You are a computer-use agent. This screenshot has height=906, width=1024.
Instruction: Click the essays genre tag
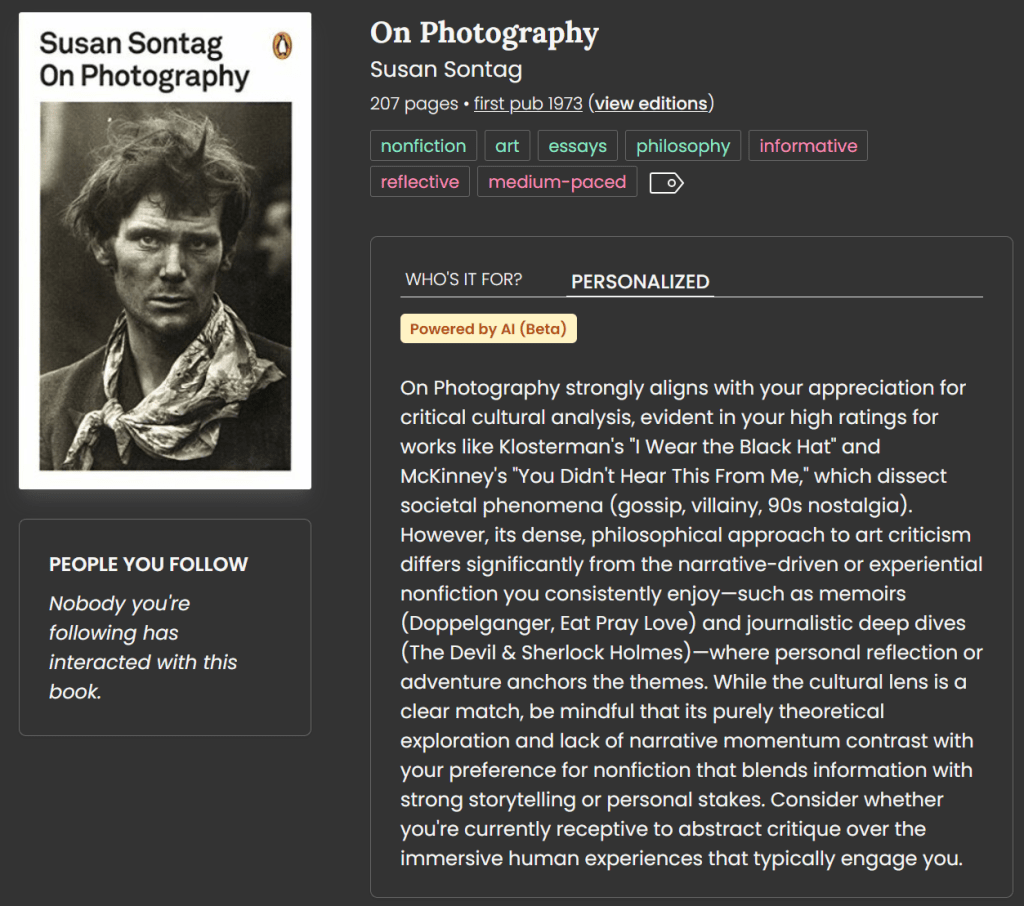click(577, 145)
